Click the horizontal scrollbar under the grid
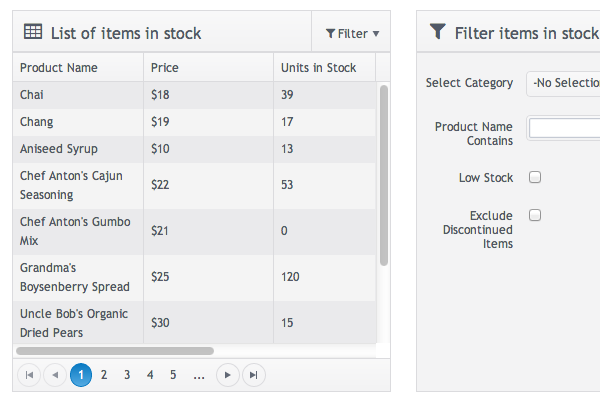Viewport: 600px width, 400px height. 115,351
